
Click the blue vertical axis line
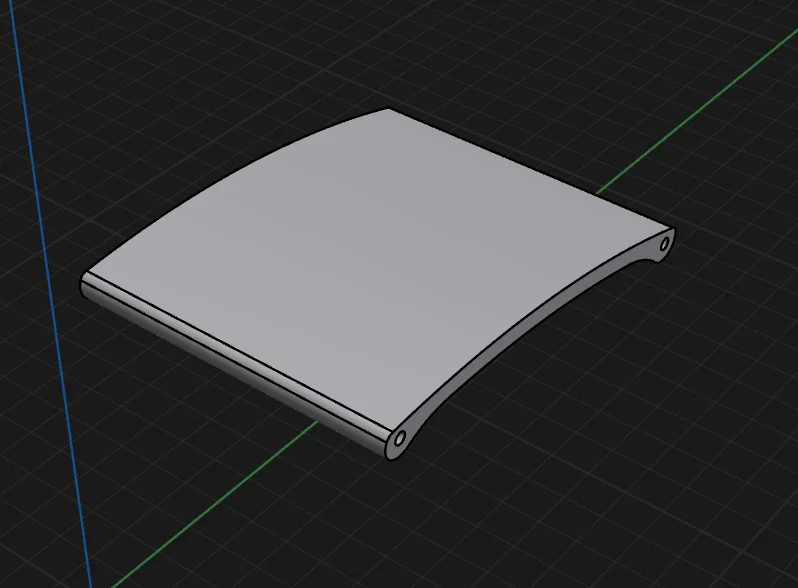49,293
